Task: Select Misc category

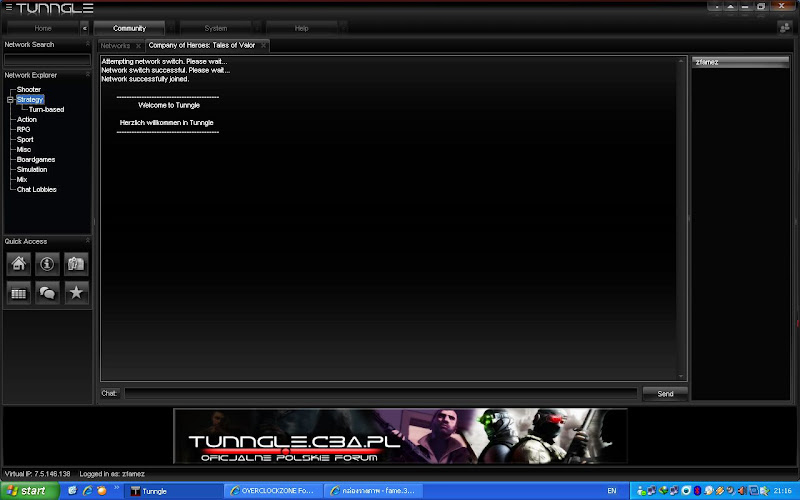Action: [x=23, y=149]
